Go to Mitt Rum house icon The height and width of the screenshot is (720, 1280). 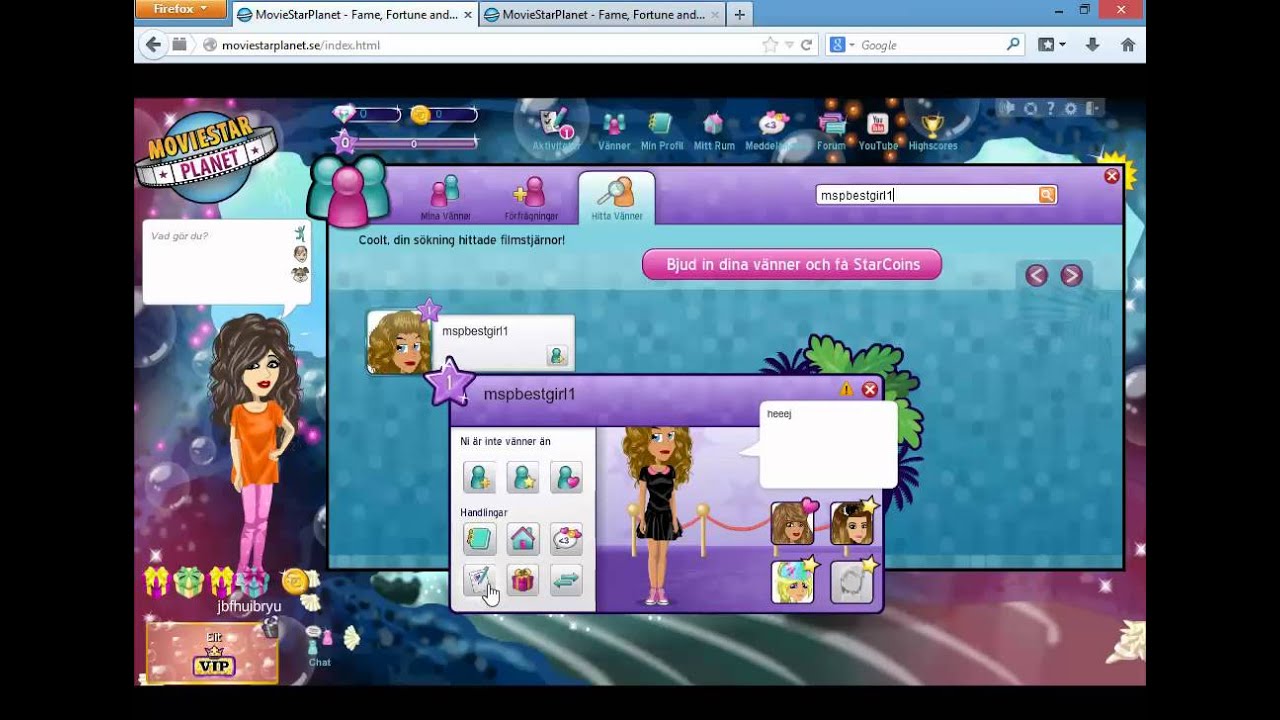(713, 131)
